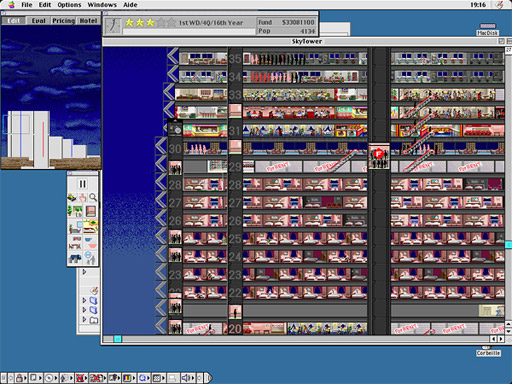This screenshot has width=512, height=384.
Task: Click the tower overview minimap
Action: click(51, 97)
